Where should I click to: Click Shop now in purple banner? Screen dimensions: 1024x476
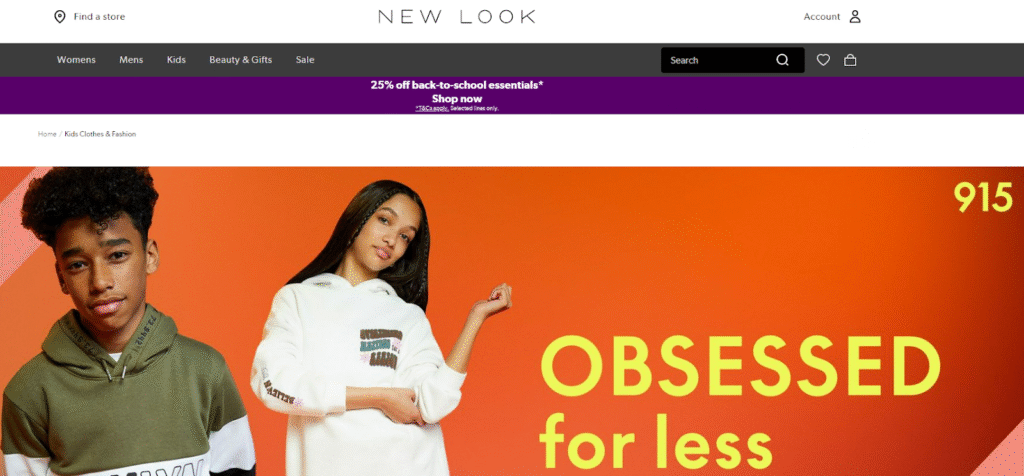[457, 99]
